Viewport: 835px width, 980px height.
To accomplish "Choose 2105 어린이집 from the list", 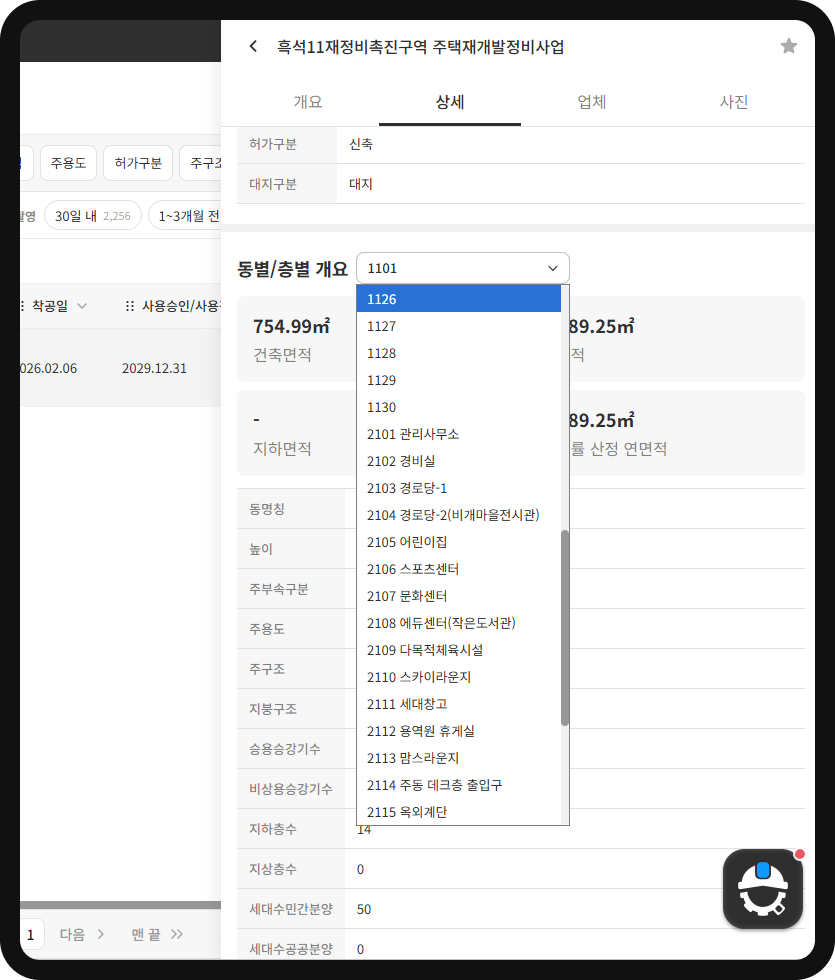I will (x=459, y=542).
